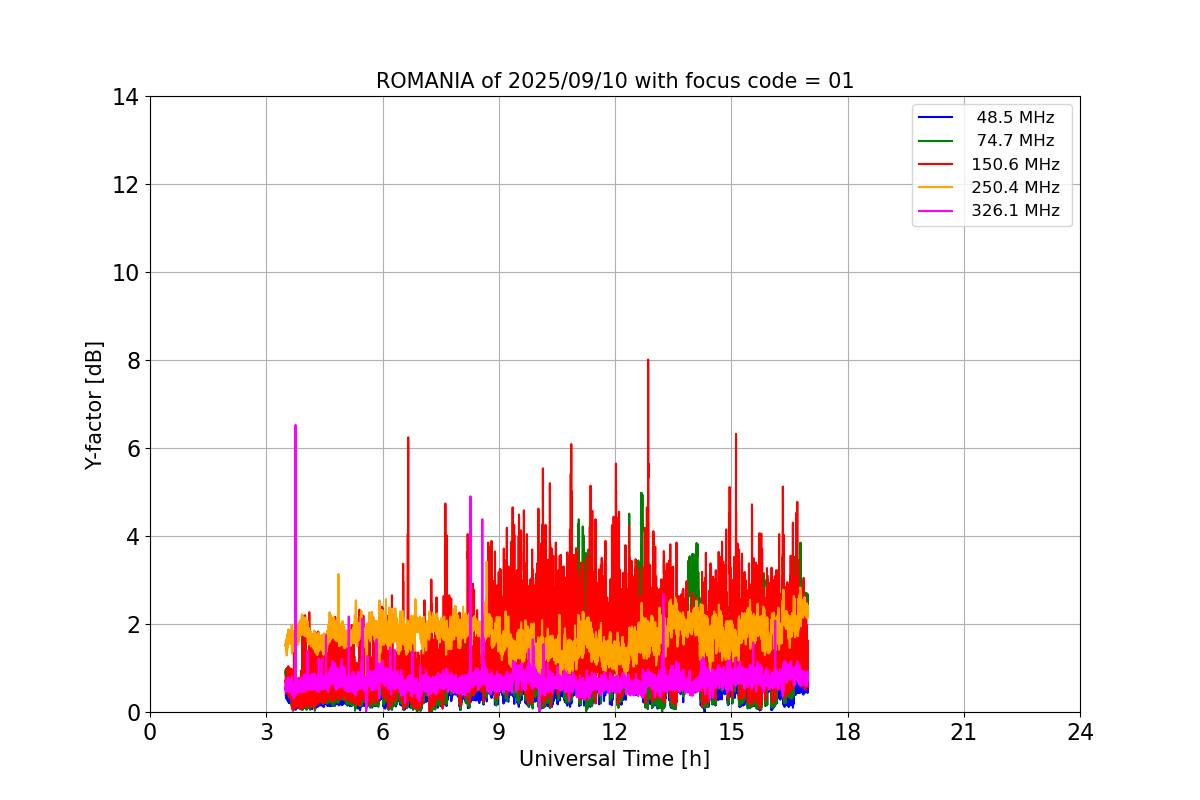Click the plot title mentioning ROMANIA
The width and height of the screenshot is (1200, 800).
click(x=615, y=81)
